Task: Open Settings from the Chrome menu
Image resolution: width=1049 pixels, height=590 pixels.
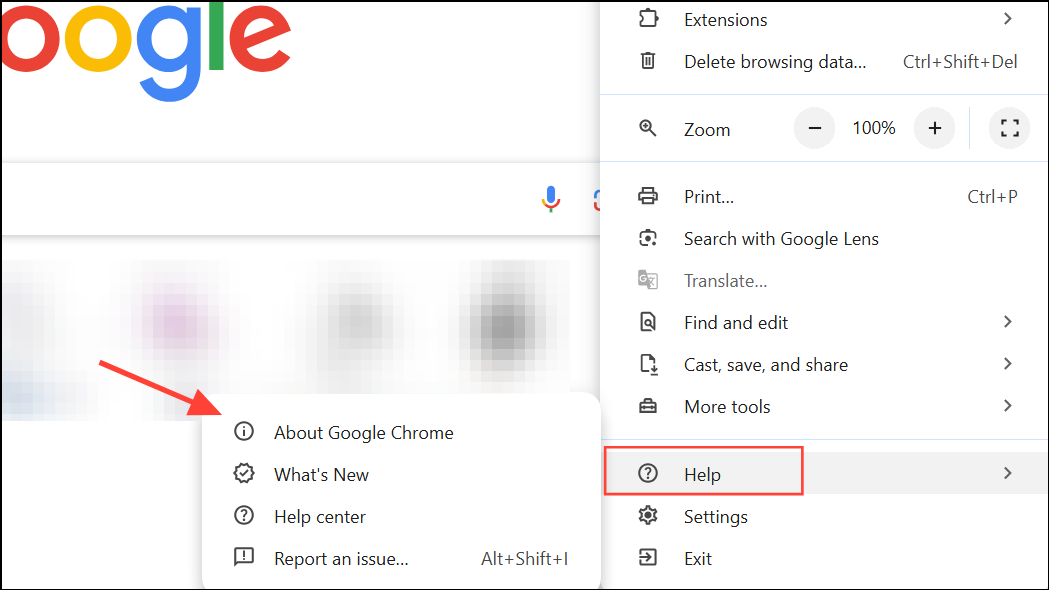Action: pos(825,516)
